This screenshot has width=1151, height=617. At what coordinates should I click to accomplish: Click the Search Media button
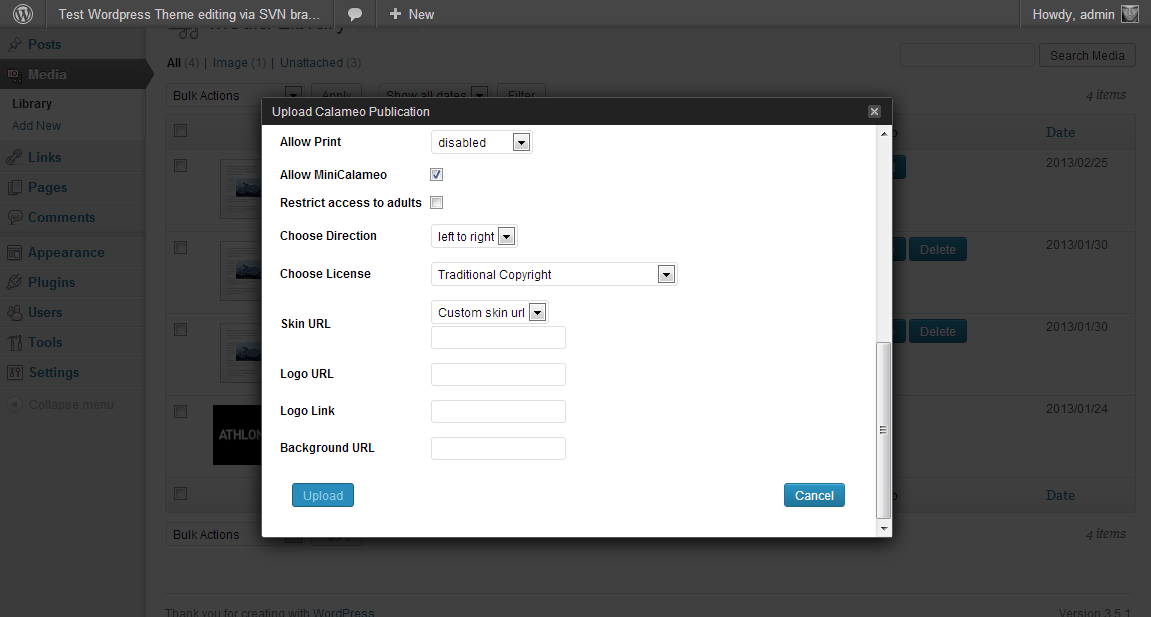(1087, 56)
